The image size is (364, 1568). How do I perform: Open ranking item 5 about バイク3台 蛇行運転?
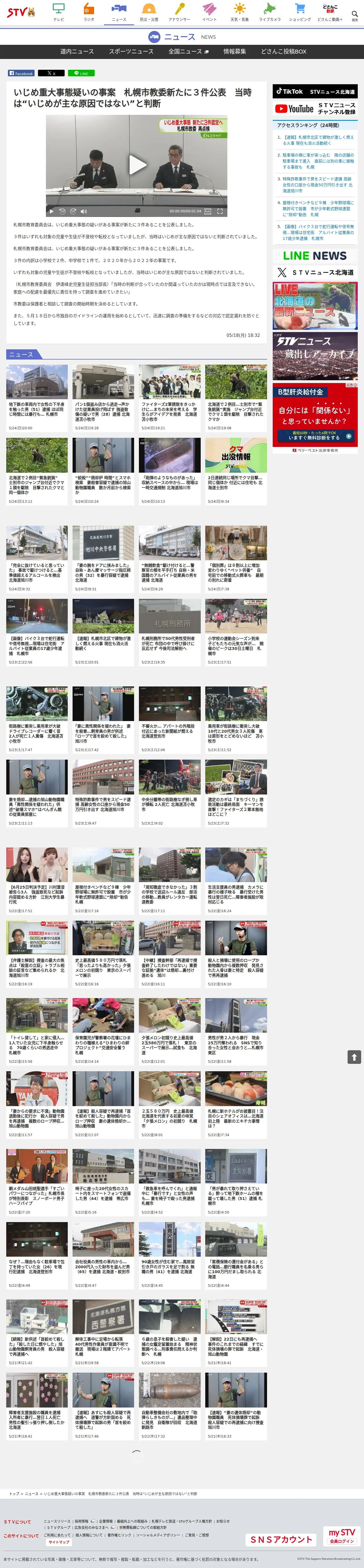click(318, 232)
